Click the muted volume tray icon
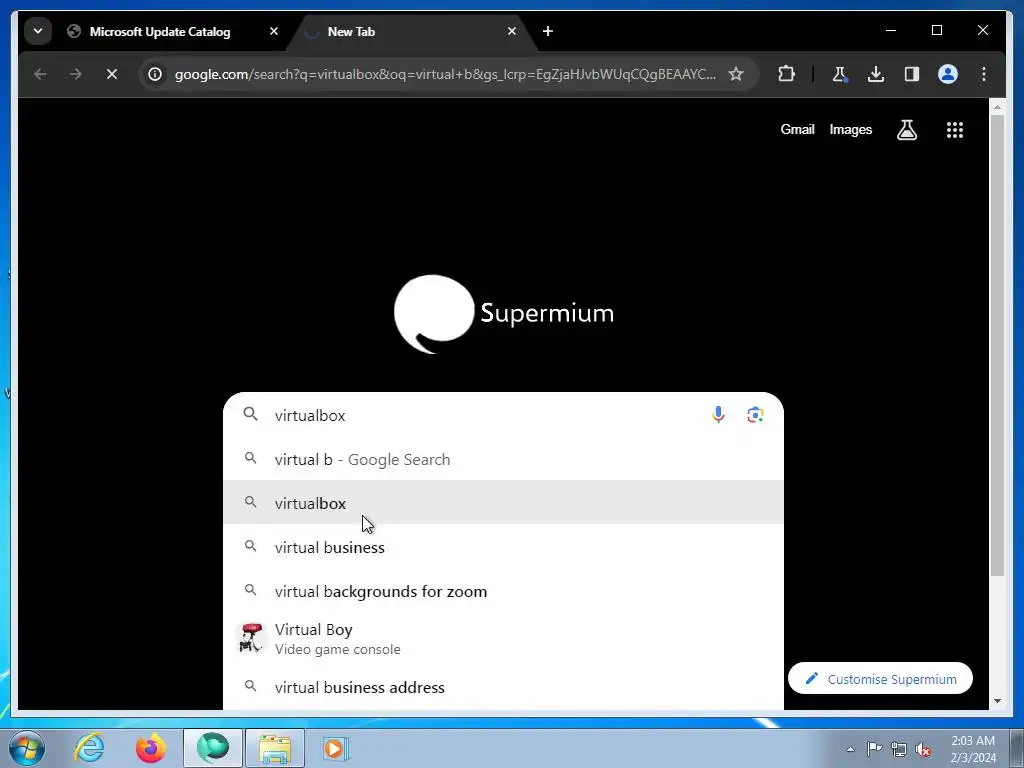Image resolution: width=1024 pixels, height=768 pixels. [923, 749]
